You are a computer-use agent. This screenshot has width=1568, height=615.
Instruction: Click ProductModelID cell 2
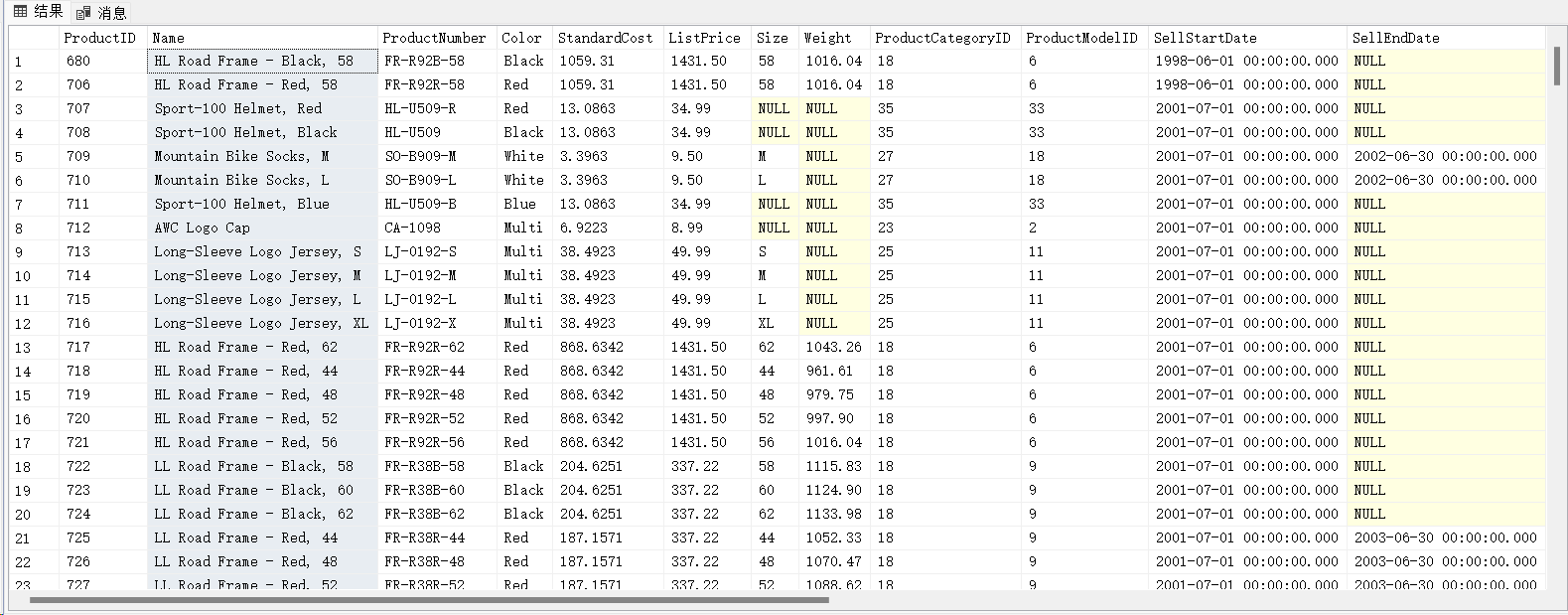1084,228
